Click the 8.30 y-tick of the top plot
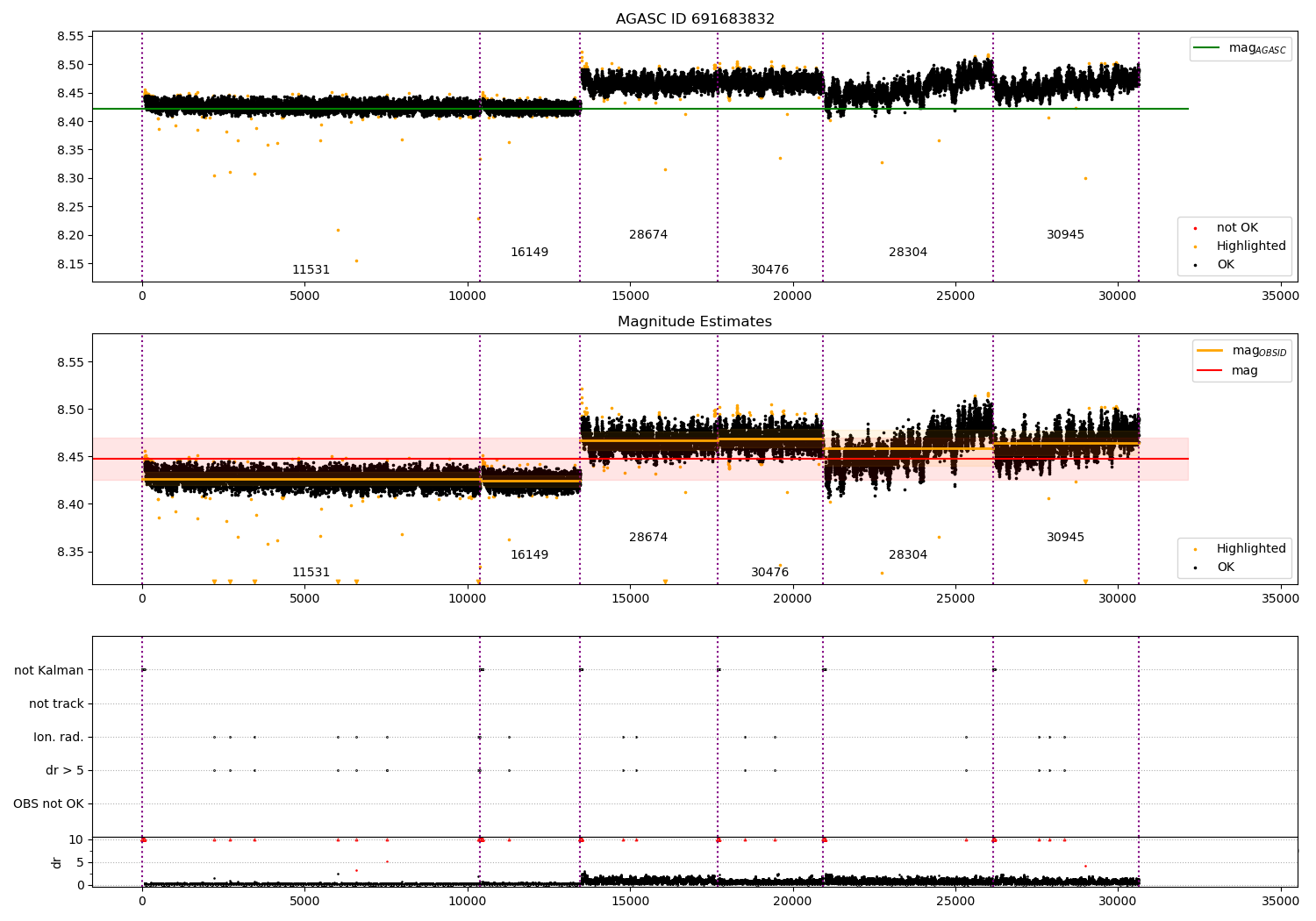The width and height of the screenshot is (1316, 921). [70, 178]
